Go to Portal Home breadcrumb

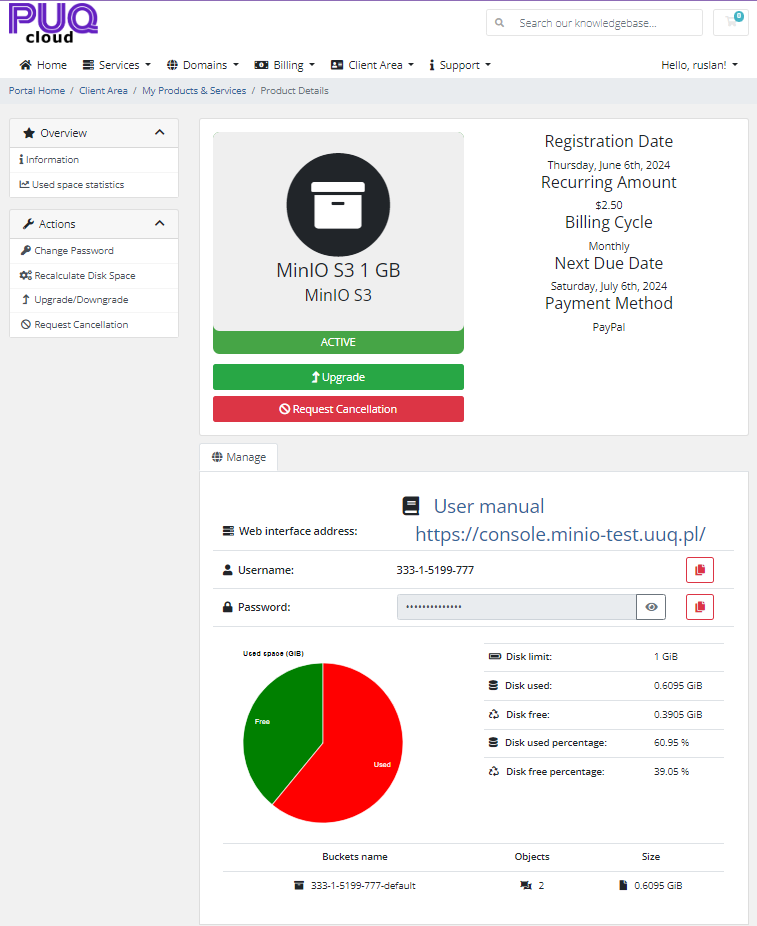[x=37, y=90]
